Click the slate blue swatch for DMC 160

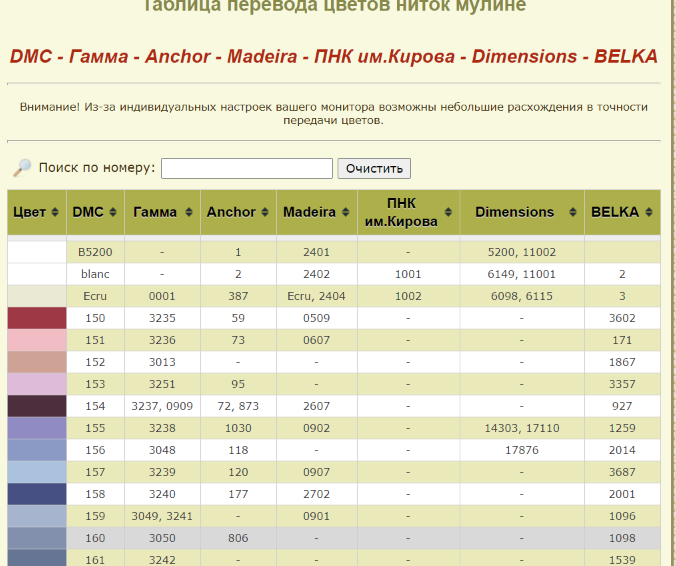37,538
